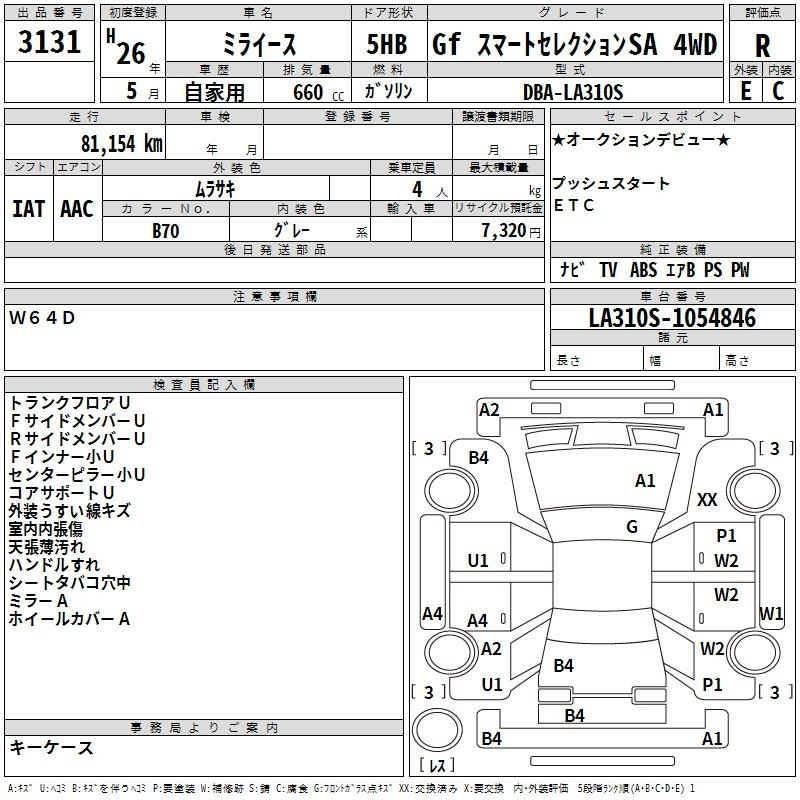Click the lot number 3131
The height and width of the screenshot is (800, 800).
49,41
